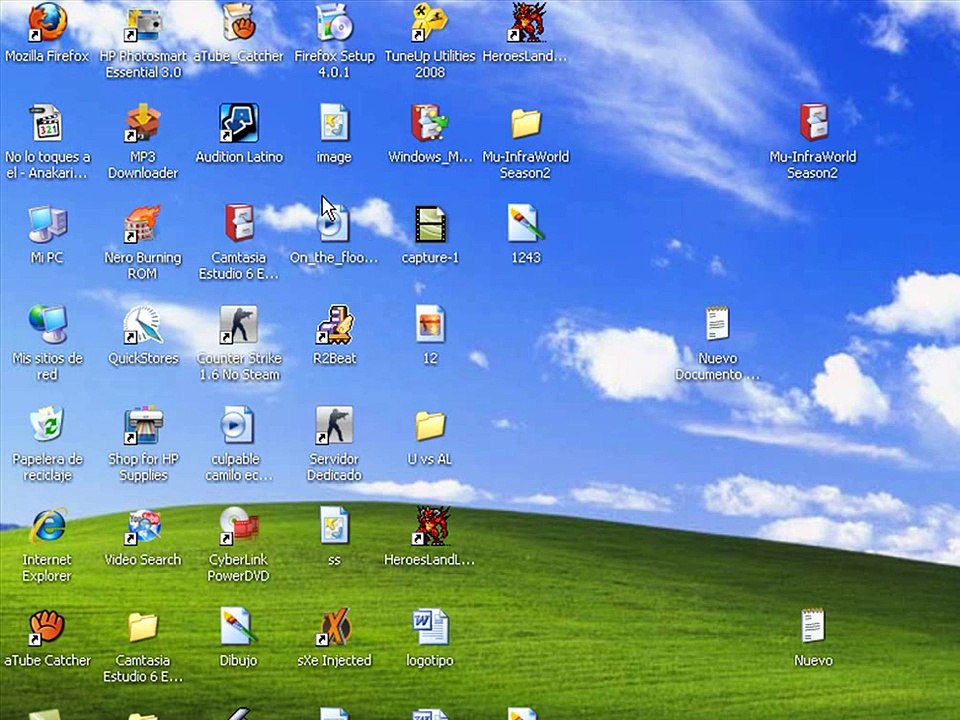Image resolution: width=960 pixels, height=720 pixels.
Task: Open the U vs AL folder
Action: (x=430, y=426)
